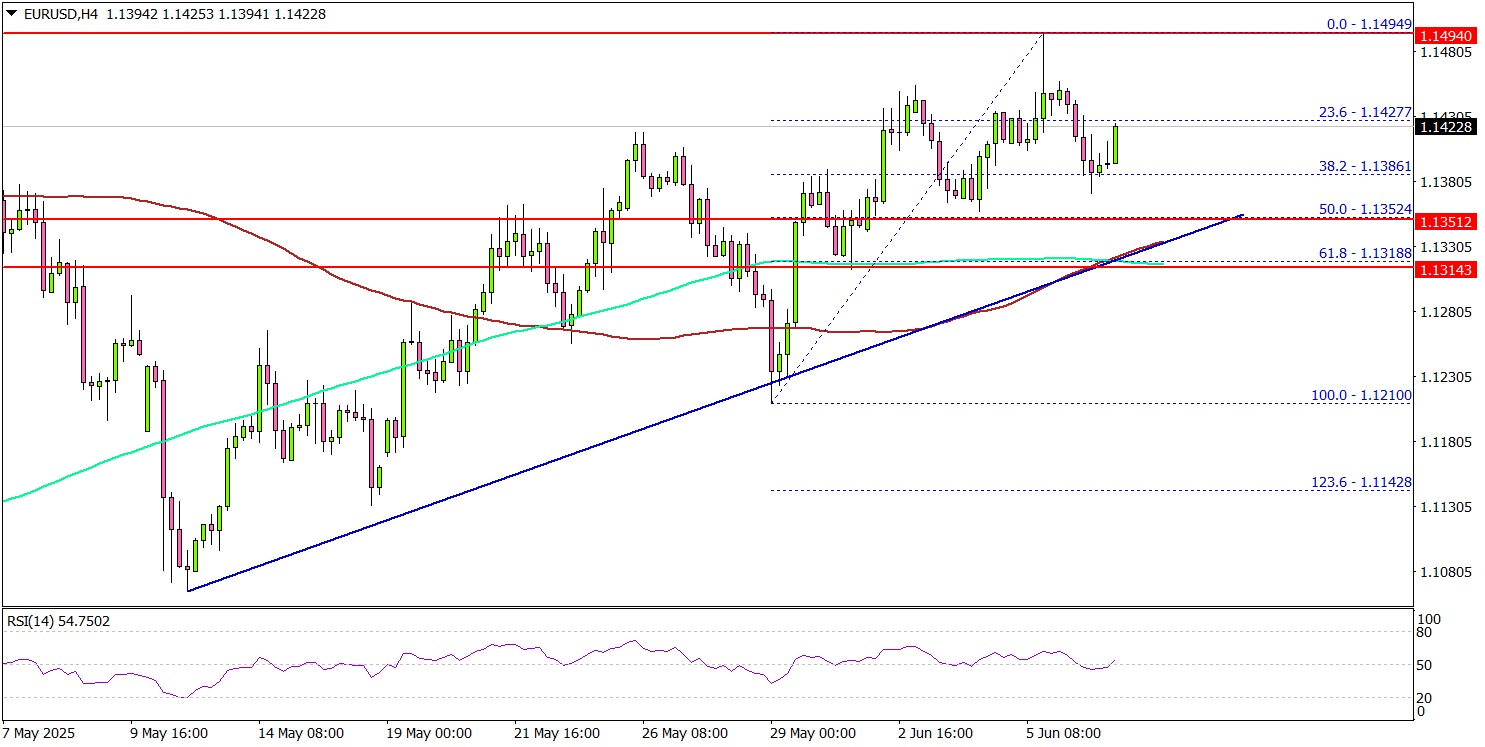The image size is (1485, 747).
Task: Select the red 1.13143 price level tag
Action: click(x=1446, y=268)
